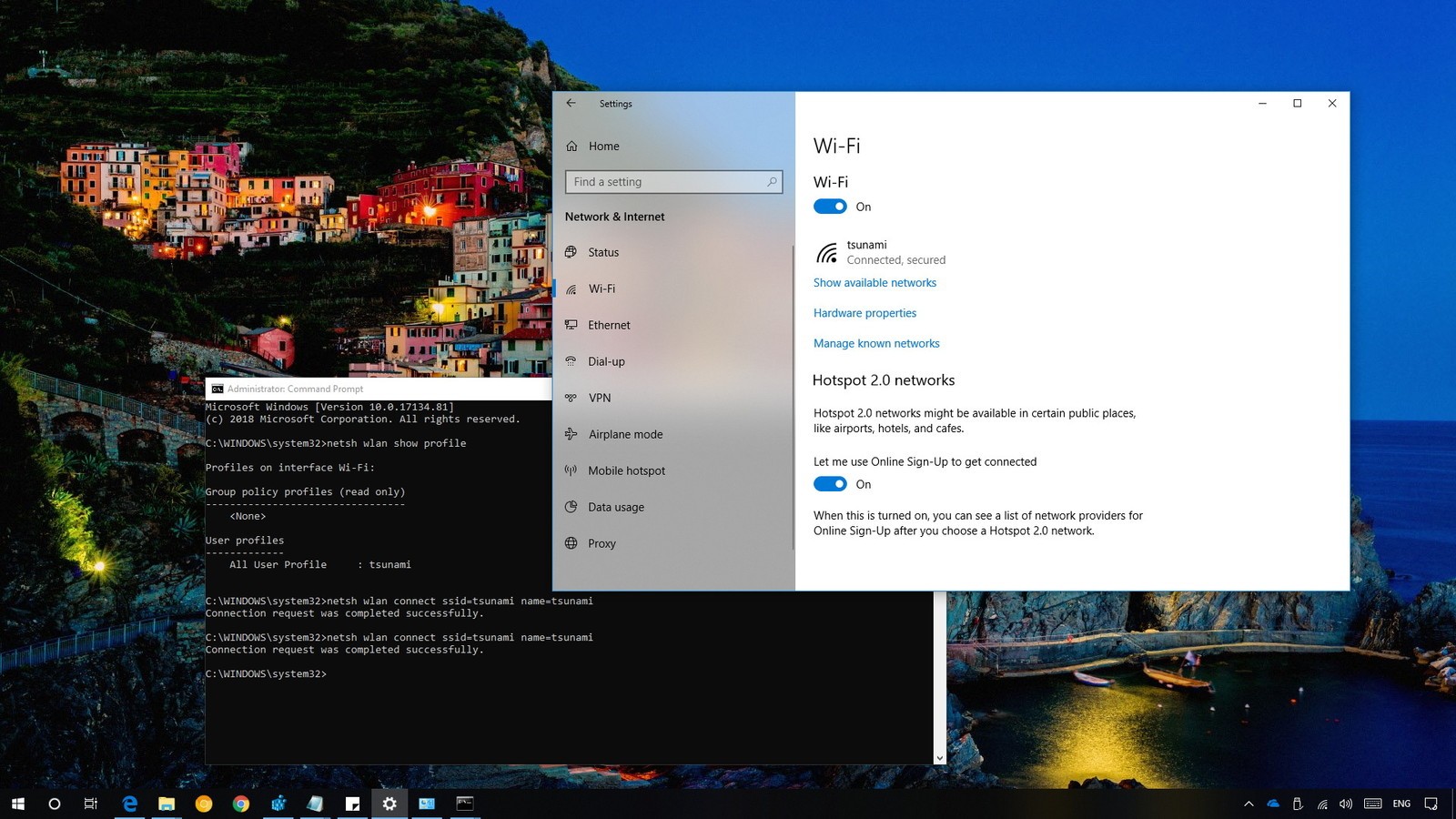Screen dimensions: 1456x819
Task: Open Manage known networks
Action: [x=876, y=343]
